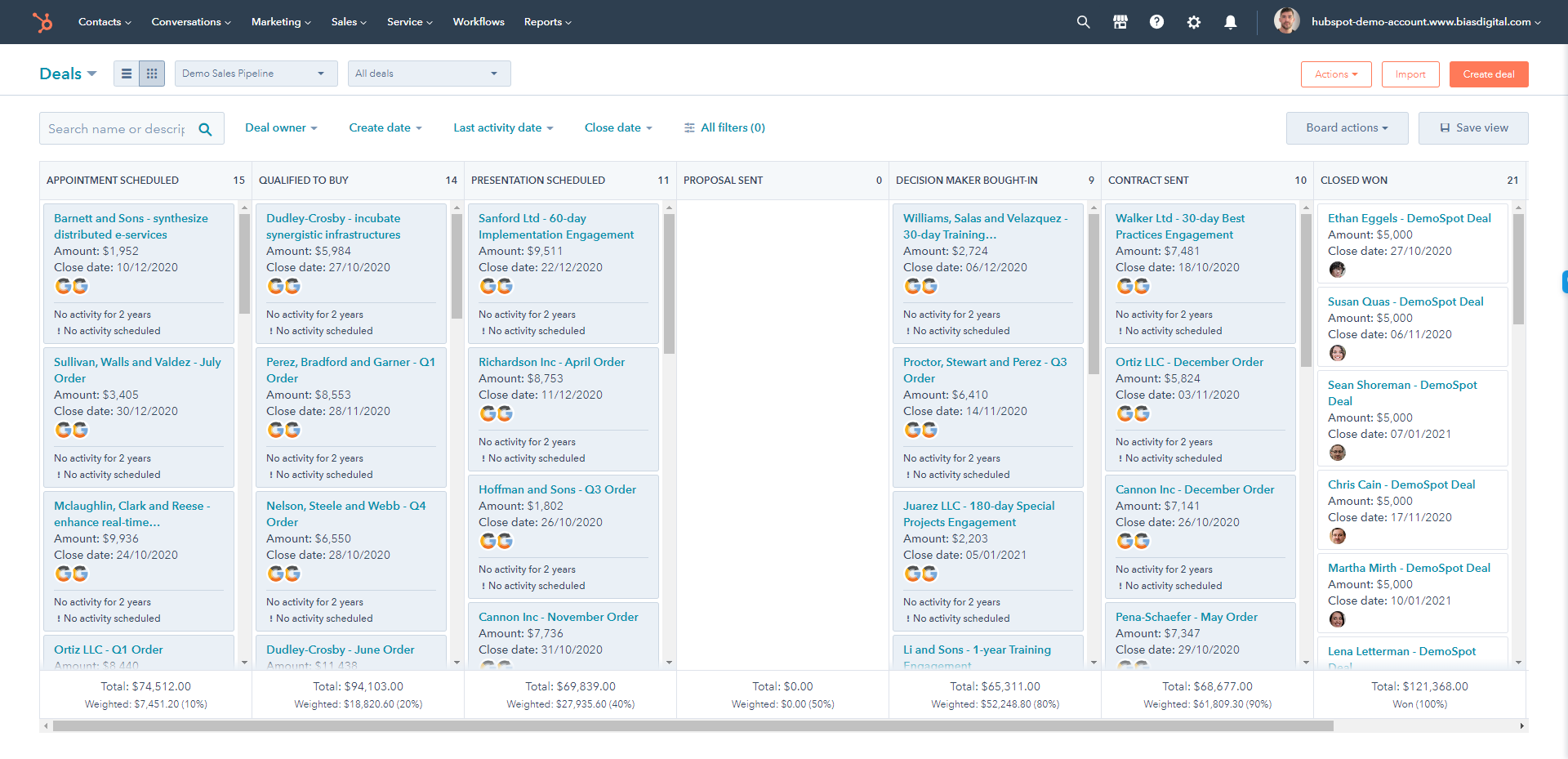Click the Proposal Sent column header

pos(782,181)
